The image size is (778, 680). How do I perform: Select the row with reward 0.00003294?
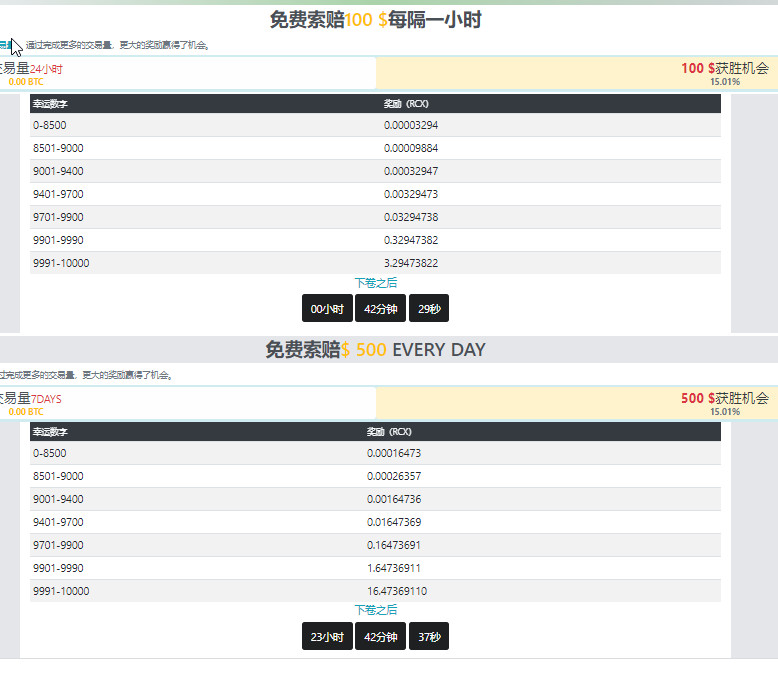(x=375, y=126)
